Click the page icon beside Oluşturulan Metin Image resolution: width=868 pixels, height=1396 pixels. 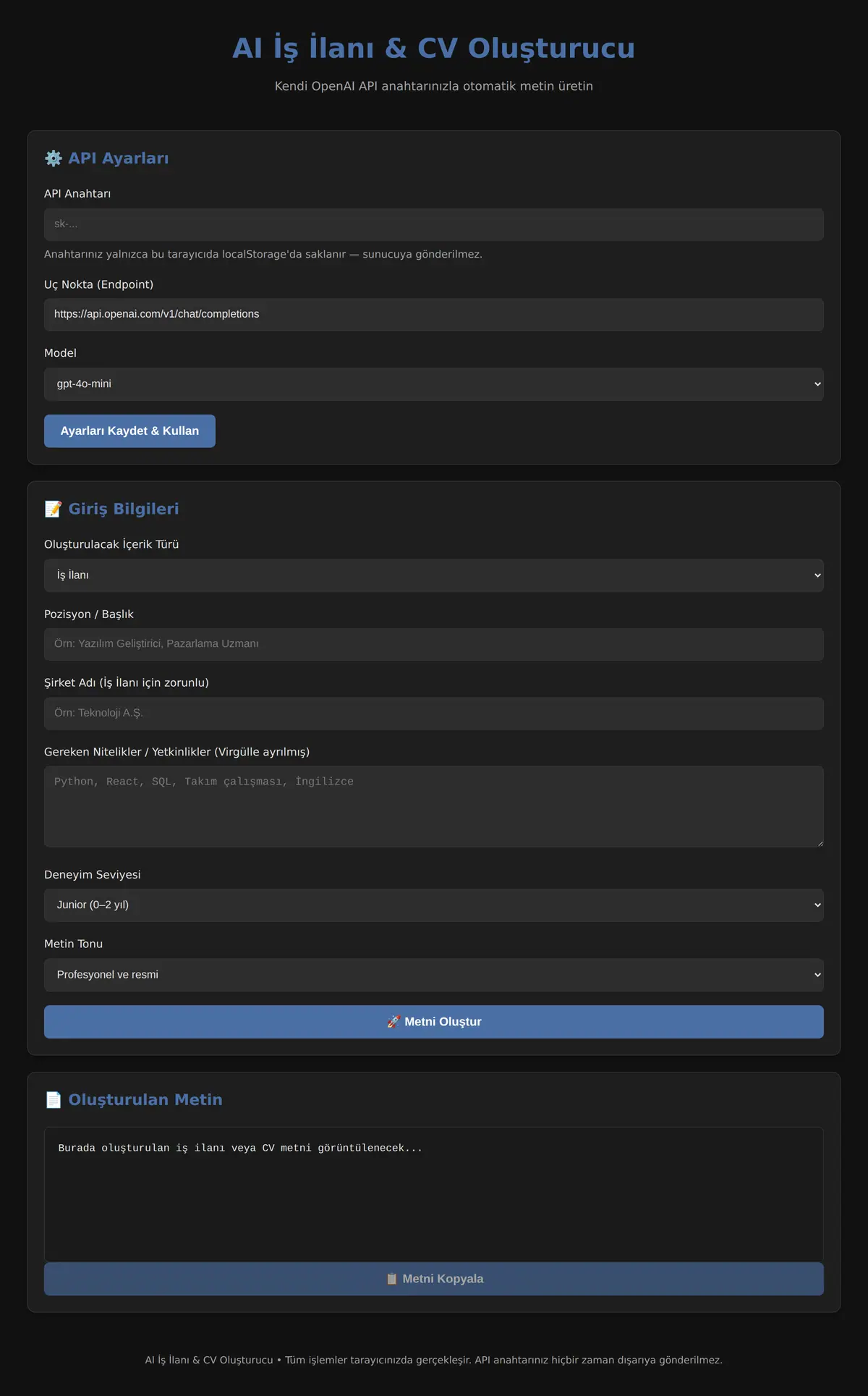click(54, 1100)
